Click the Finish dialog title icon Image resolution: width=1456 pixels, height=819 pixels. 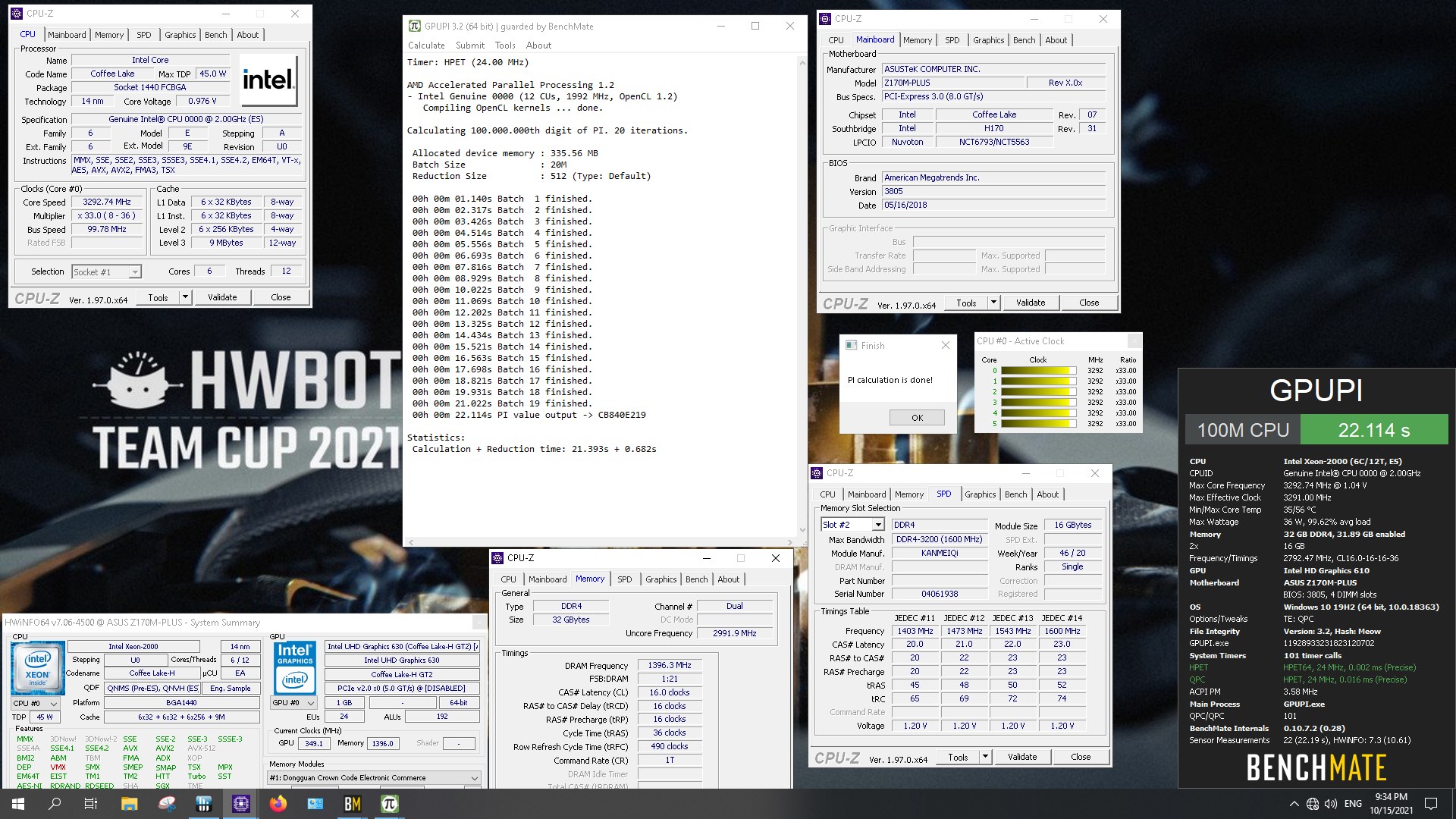pos(851,345)
